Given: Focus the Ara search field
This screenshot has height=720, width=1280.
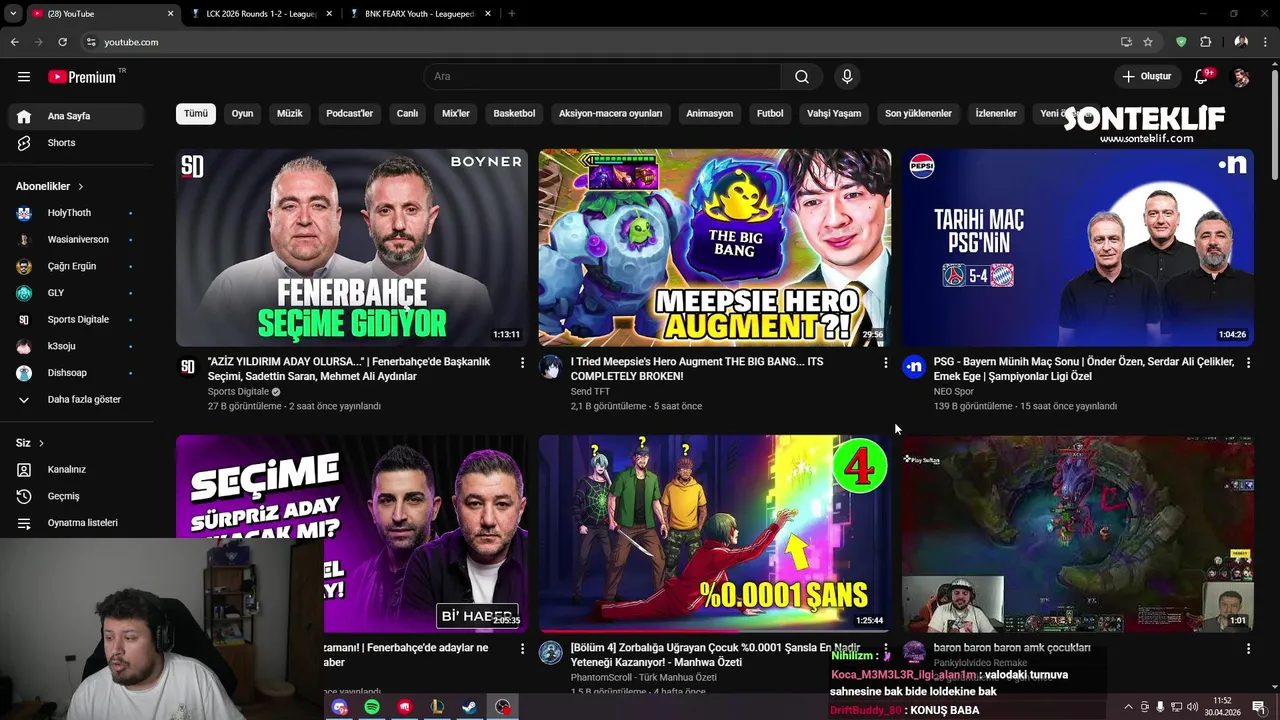Looking at the screenshot, I should 603,77.
